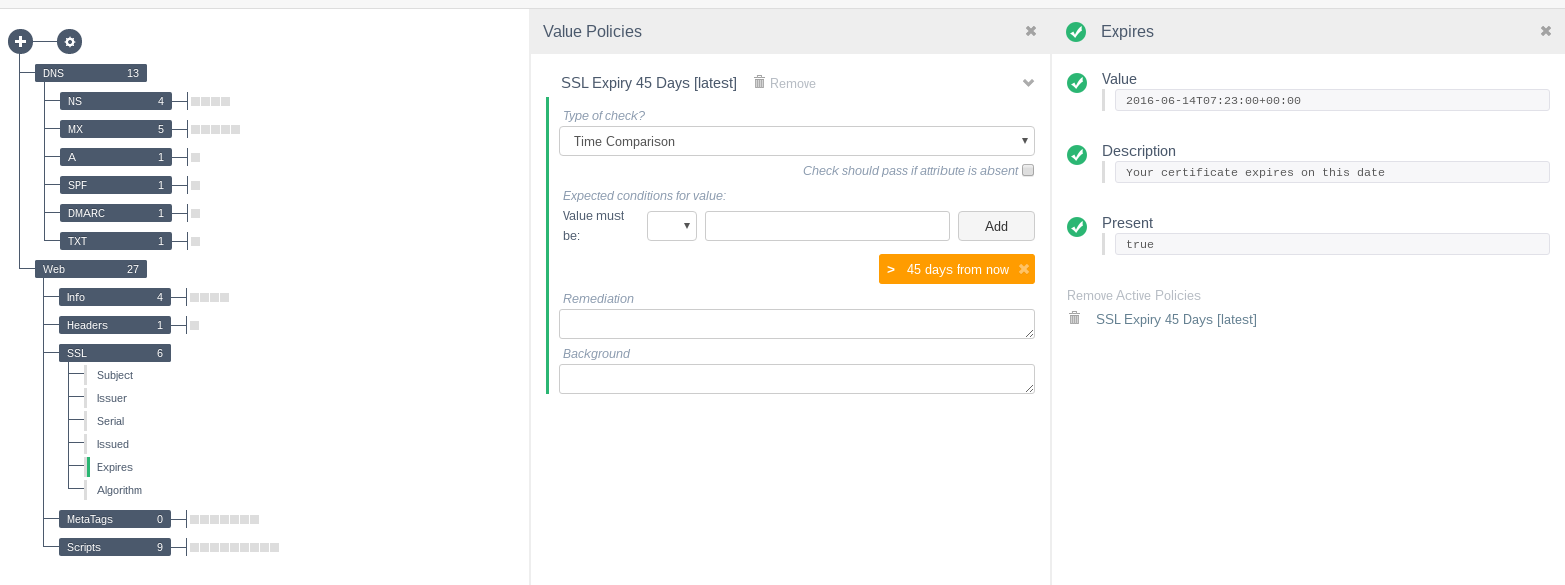The width and height of the screenshot is (1565, 585).
Task: Open the Value must be operator dropdown
Action: [x=672, y=226]
